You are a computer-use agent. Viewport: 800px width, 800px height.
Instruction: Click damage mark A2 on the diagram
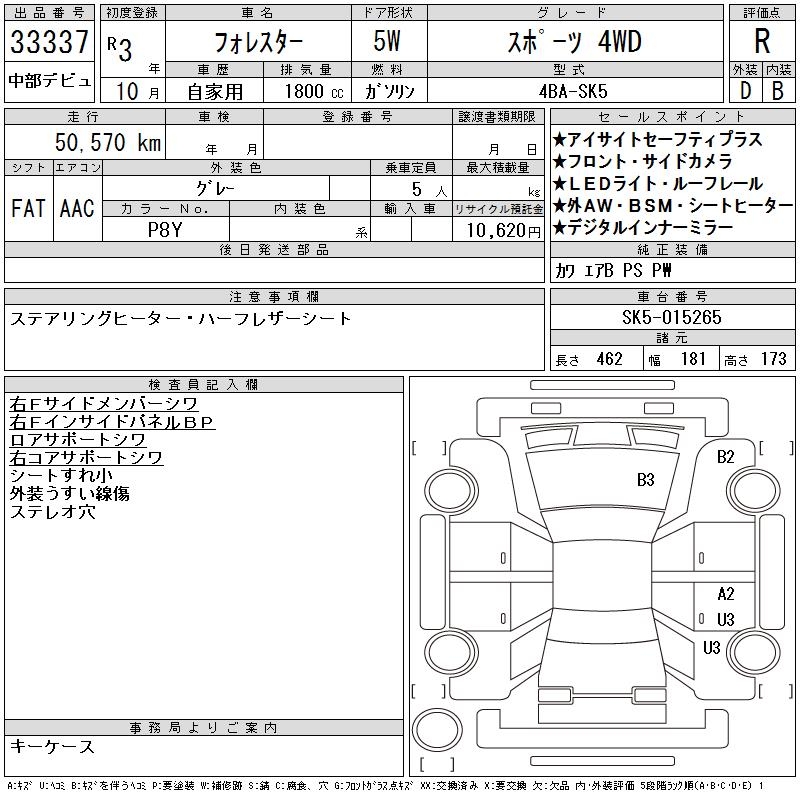click(725, 594)
